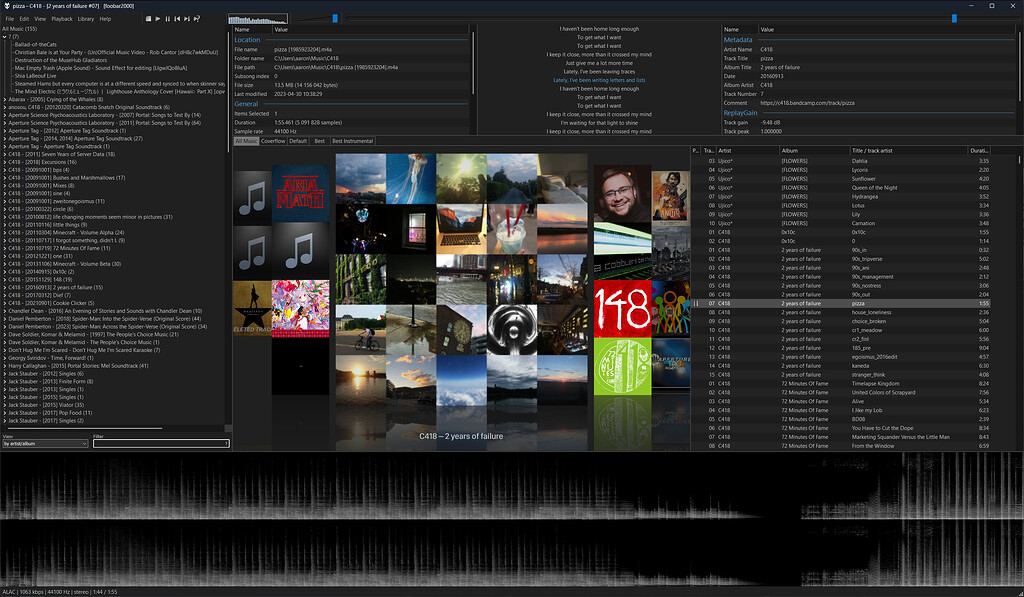This screenshot has height=597, width=1024.
Task: Click the play button in the toolbar
Action: [158, 19]
